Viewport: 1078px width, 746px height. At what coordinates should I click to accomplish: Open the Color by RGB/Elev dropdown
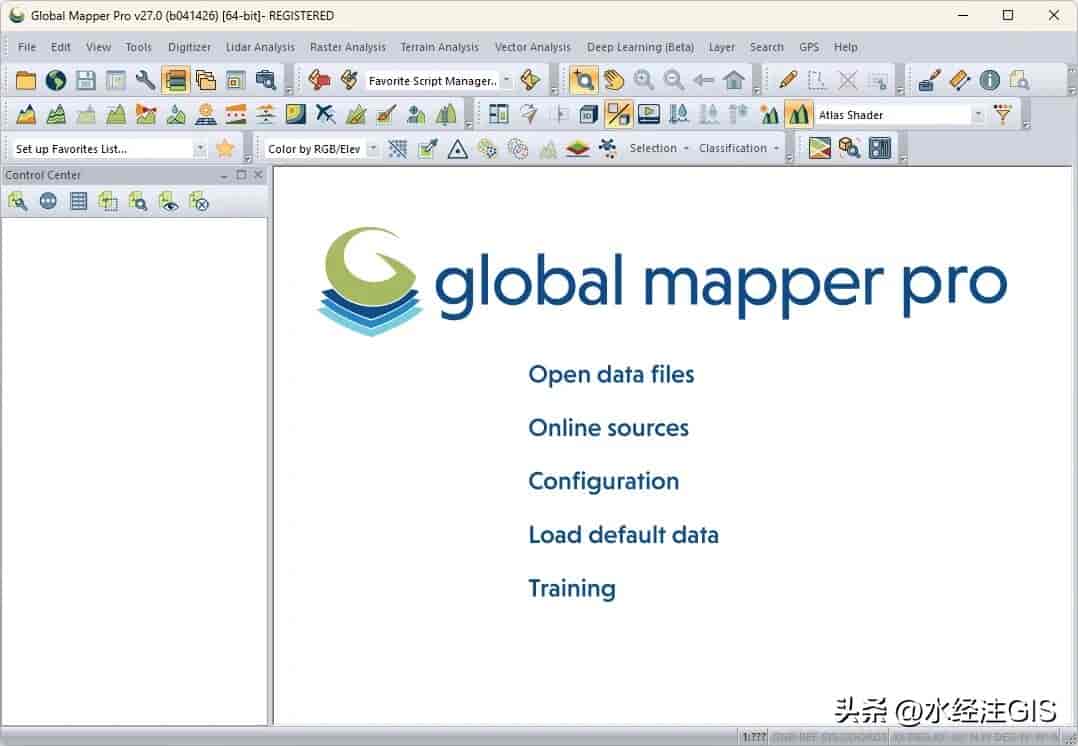372,149
